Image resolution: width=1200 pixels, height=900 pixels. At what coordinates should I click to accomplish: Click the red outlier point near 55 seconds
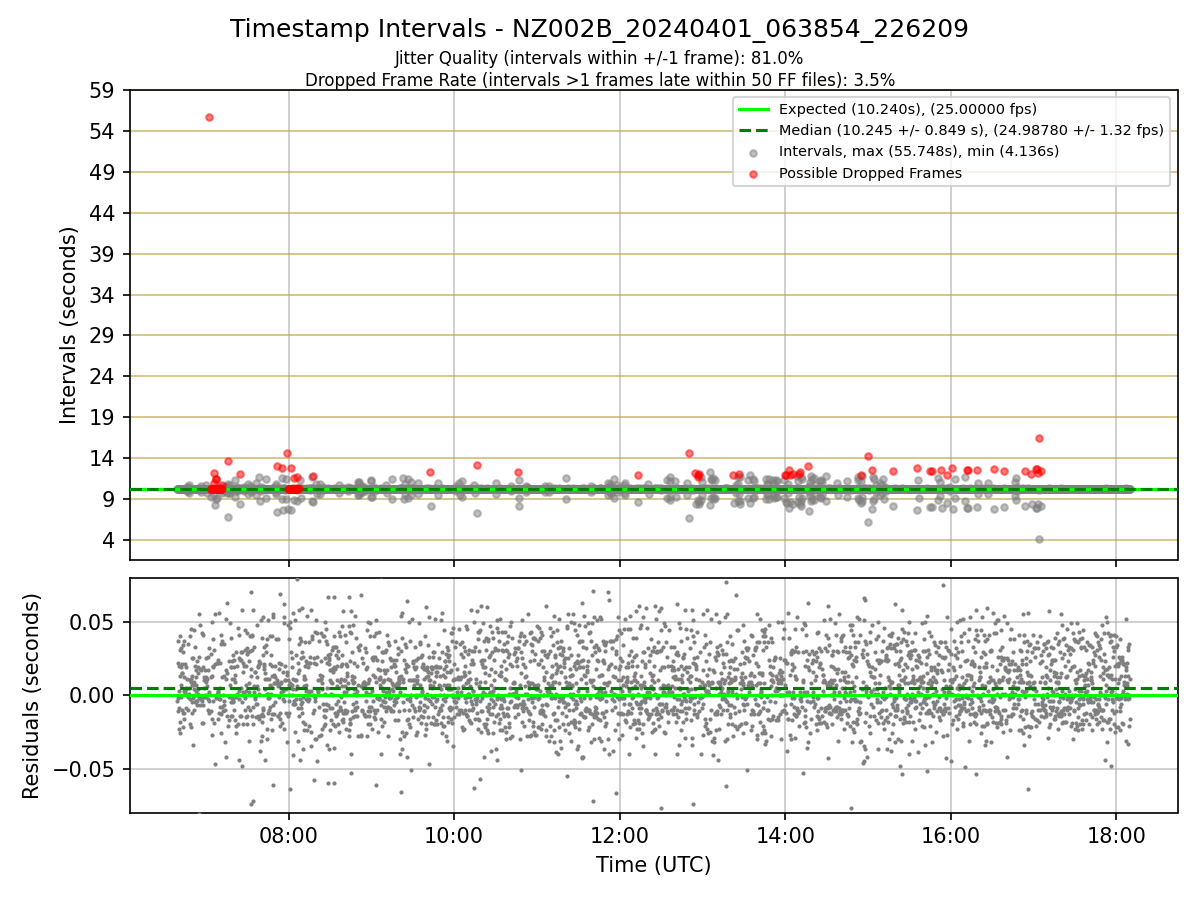click(209, 117)
